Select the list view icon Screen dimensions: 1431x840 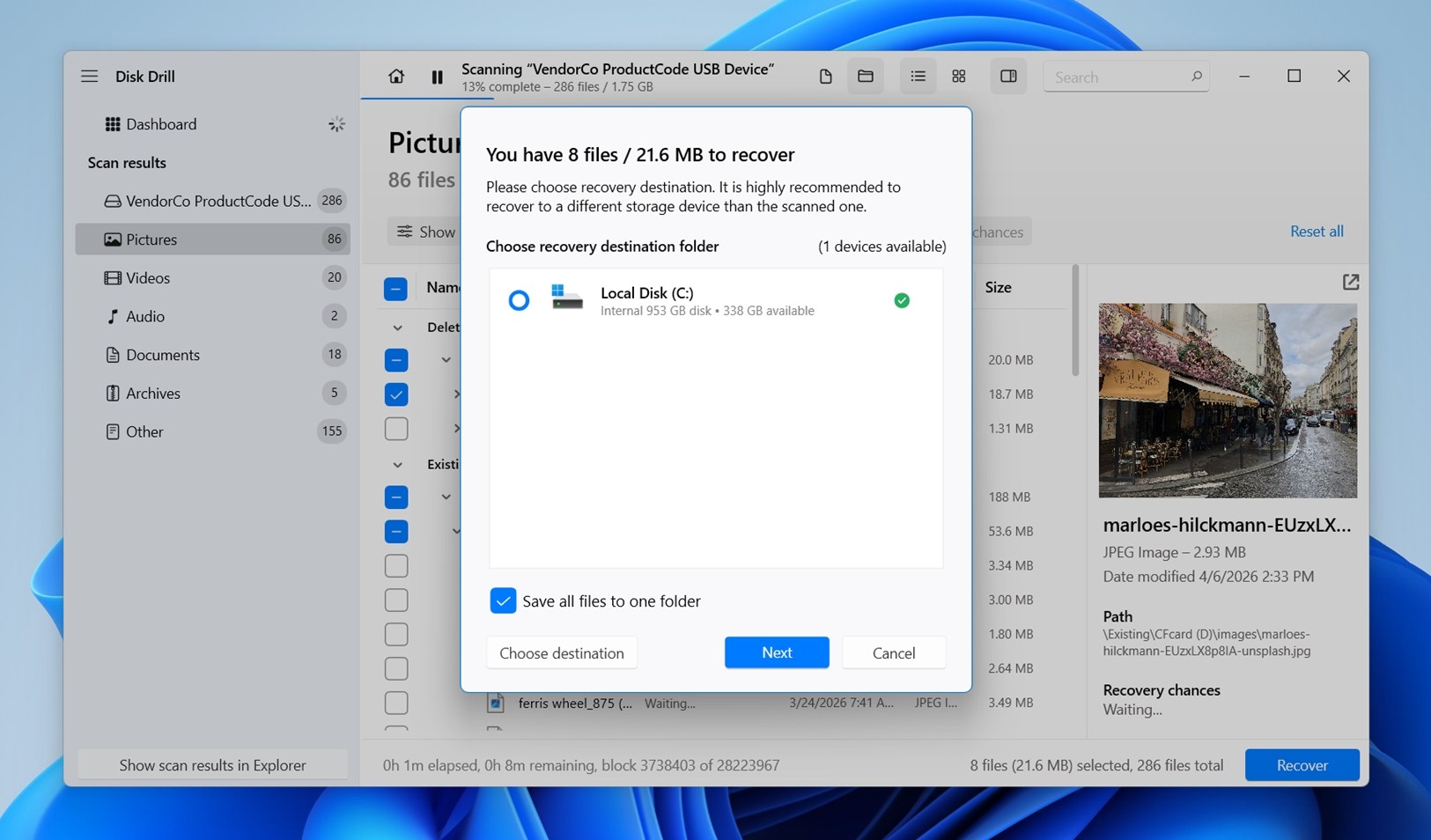918,77
